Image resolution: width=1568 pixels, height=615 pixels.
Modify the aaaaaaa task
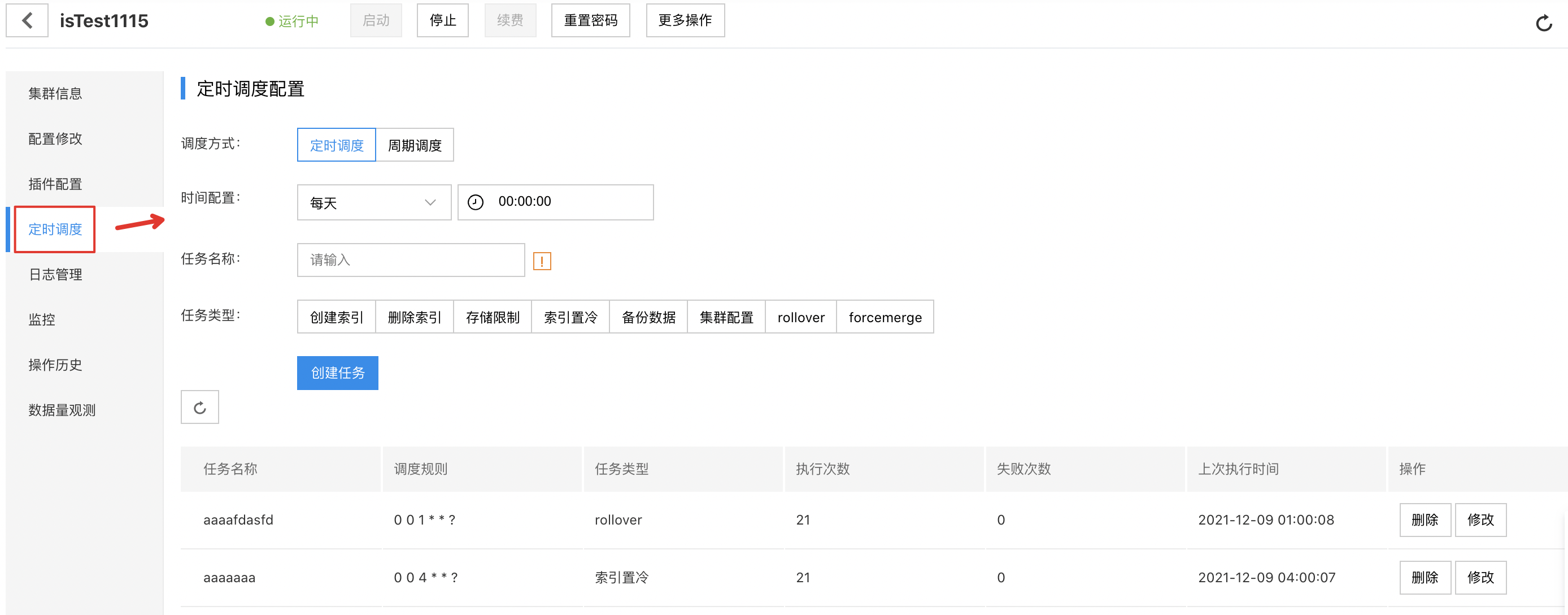point(1480,577)
